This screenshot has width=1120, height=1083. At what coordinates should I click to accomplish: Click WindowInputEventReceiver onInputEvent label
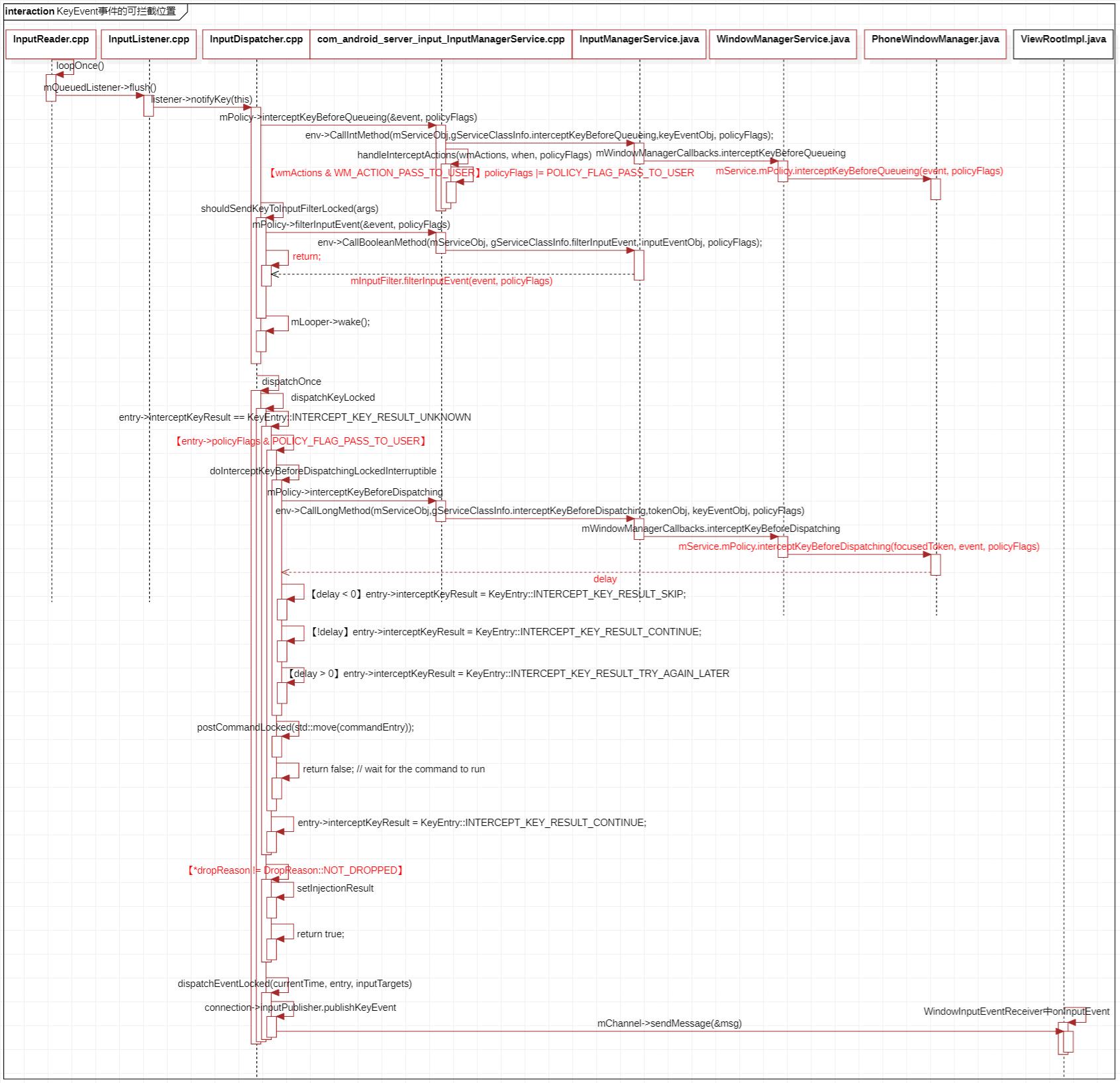pyautogui.click(x=1017, y=1011)
